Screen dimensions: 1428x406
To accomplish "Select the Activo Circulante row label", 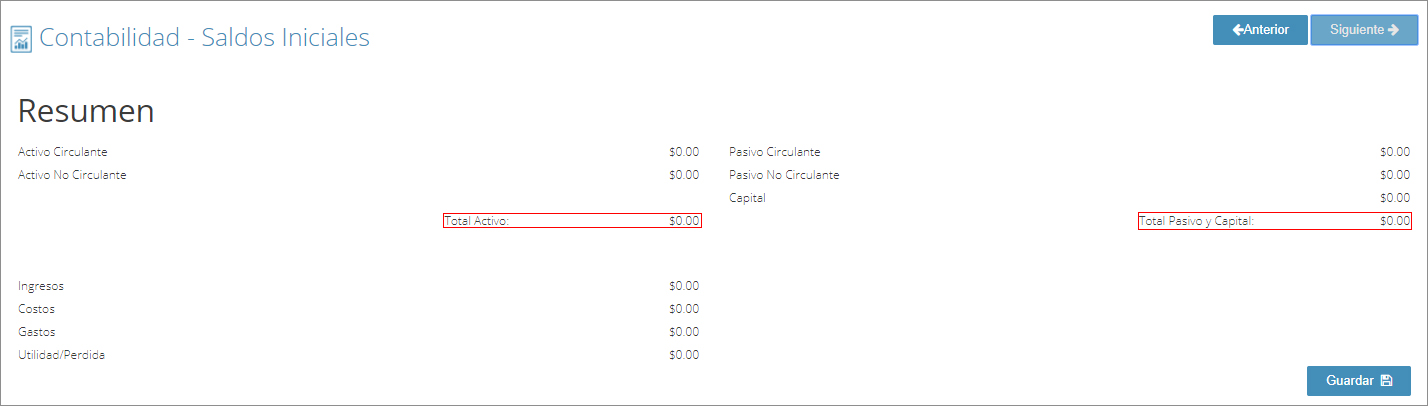I will point(63,152).
